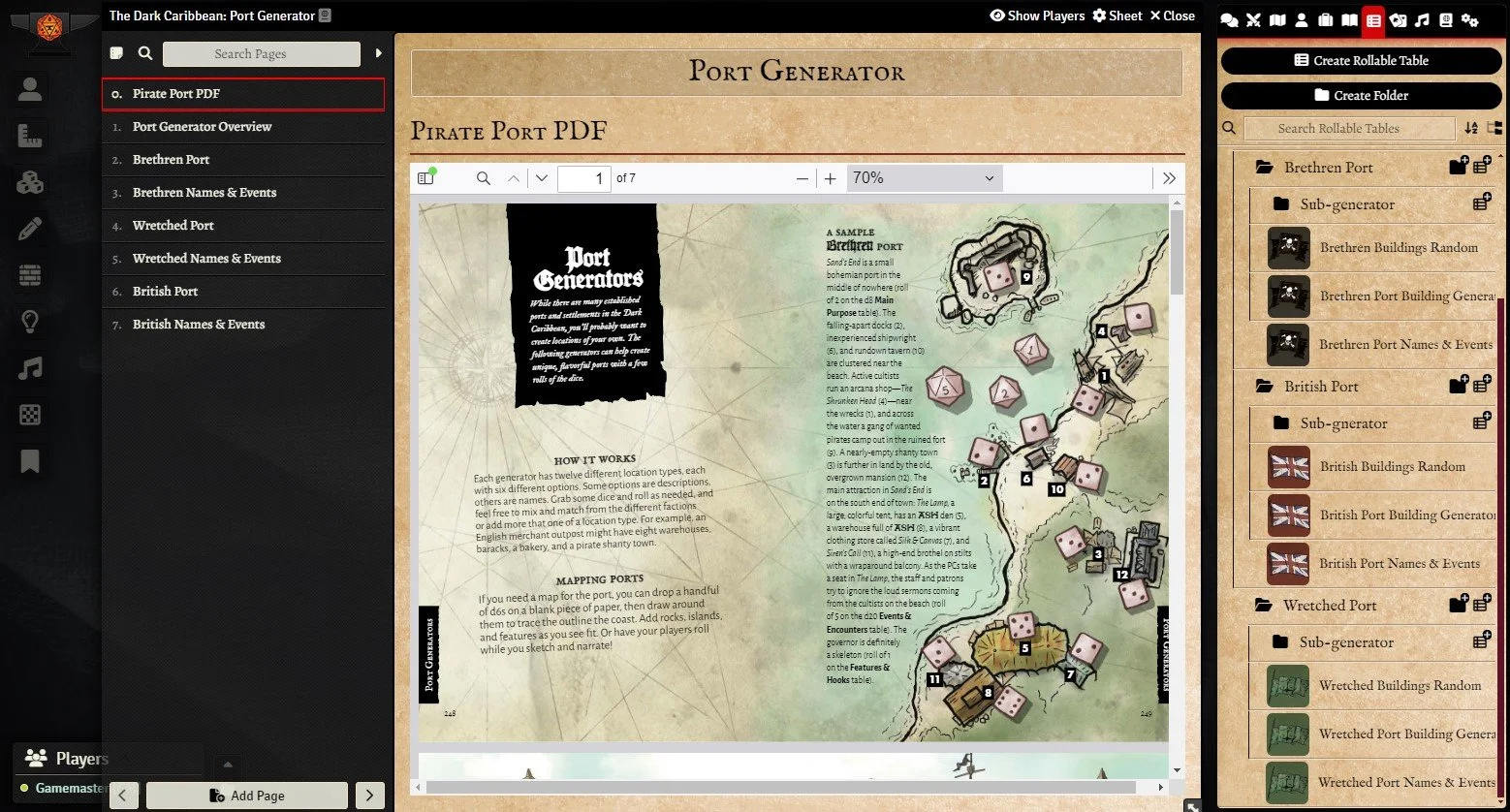Open the Game Settings cogs tab
The image size is (1510, 812).
point(1469,19)
